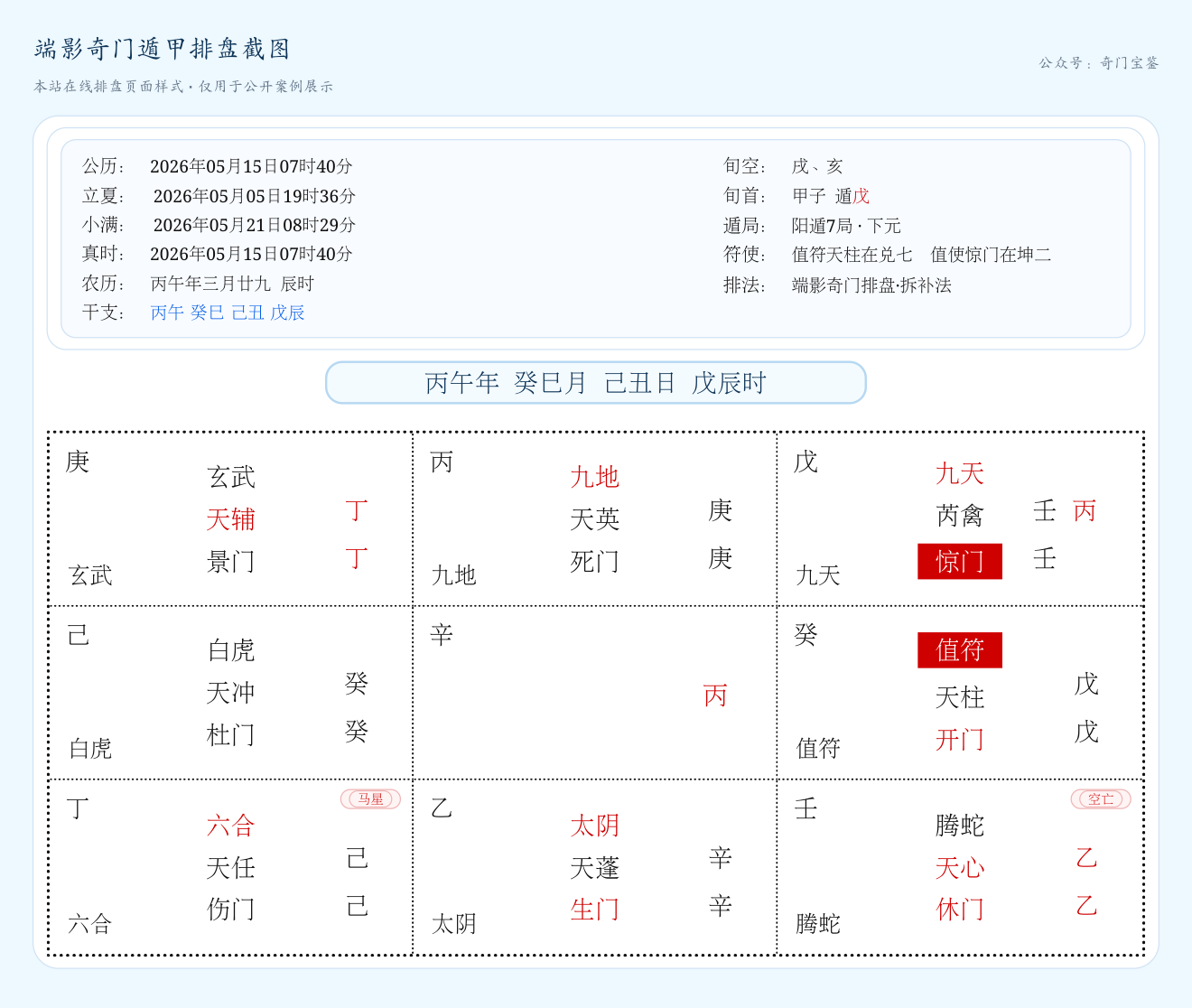Screen dimensions: 1192x1008
Task: Click the 天蓬 star
Action: click(x=595, y=868)
